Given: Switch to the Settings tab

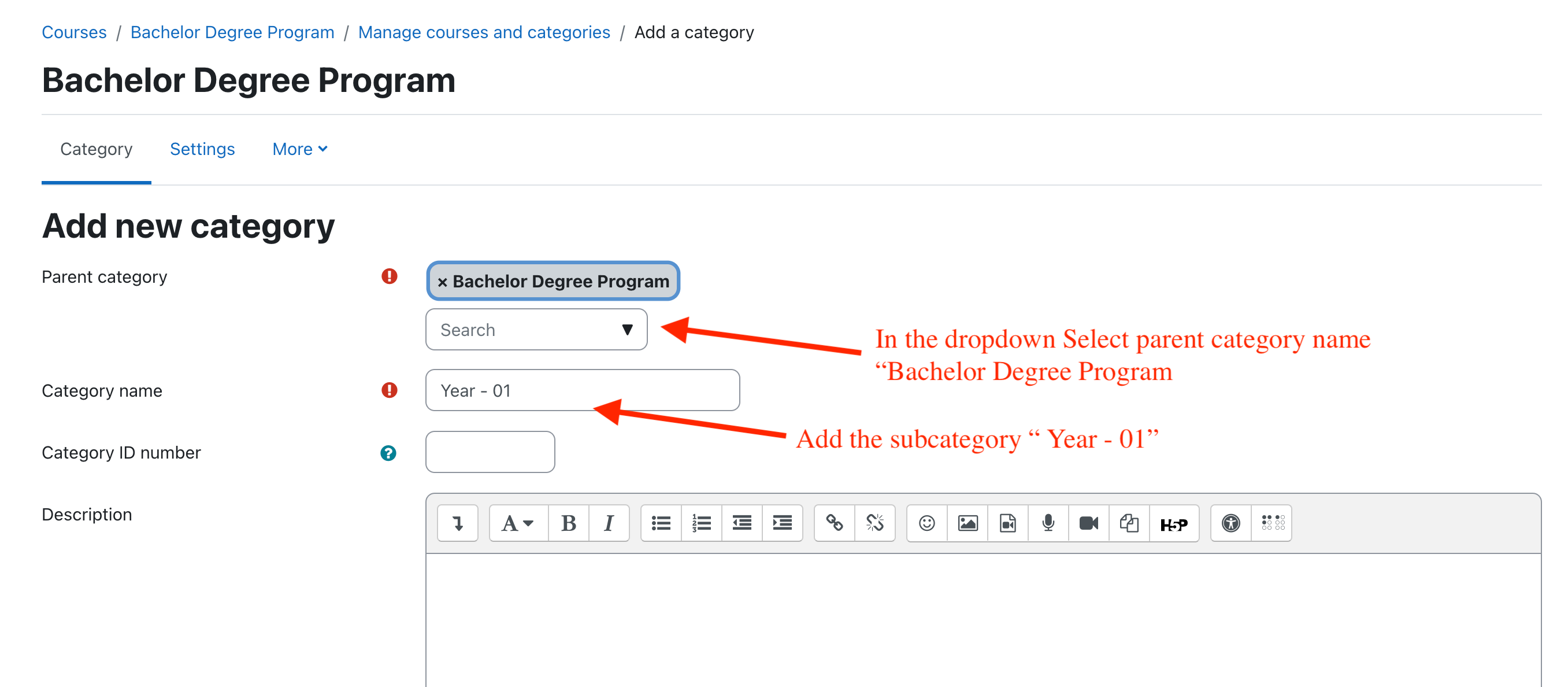Looking at the screenshot, I should point(202,149).
